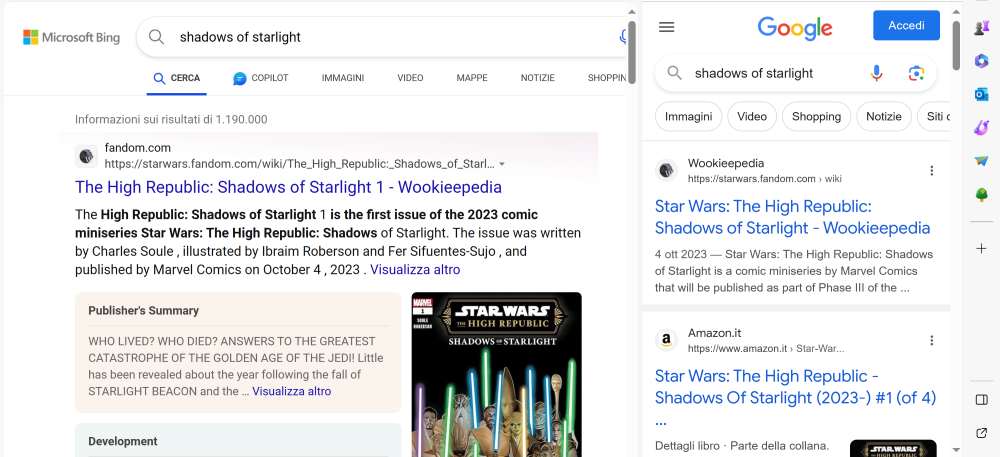Expand the dropdown arrow next to fandom URL
This screenshot has width=1000, height=457.
[502, 164]
